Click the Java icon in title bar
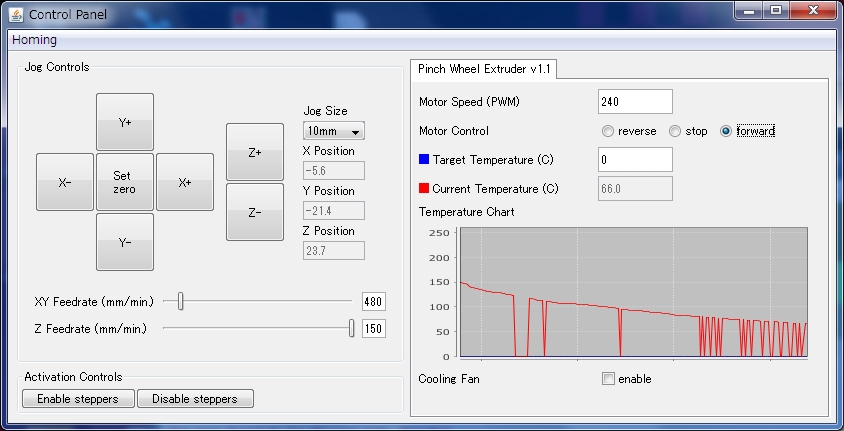Image resolution: width=844 pixels, height=431 pixels. click(x=16, y=14)
